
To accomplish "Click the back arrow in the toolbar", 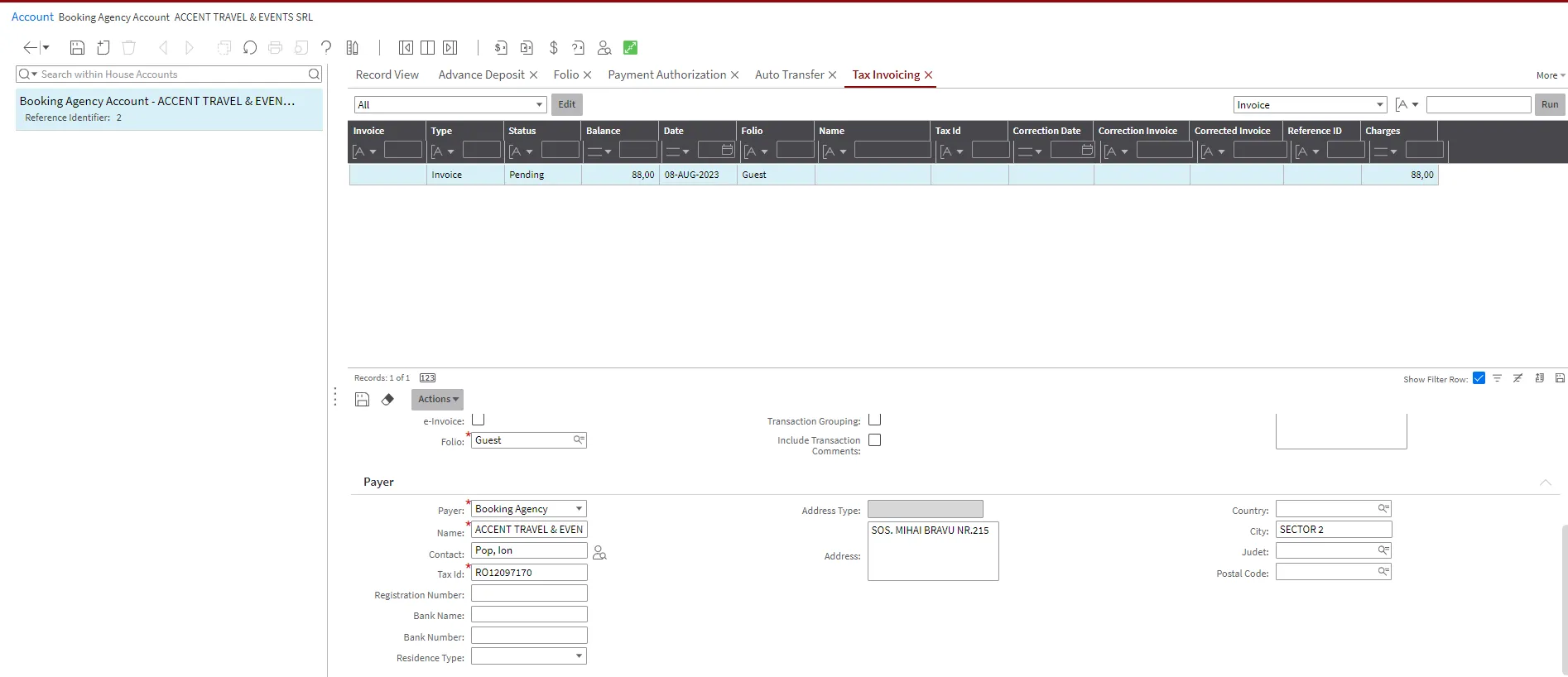I will point(31,48).
